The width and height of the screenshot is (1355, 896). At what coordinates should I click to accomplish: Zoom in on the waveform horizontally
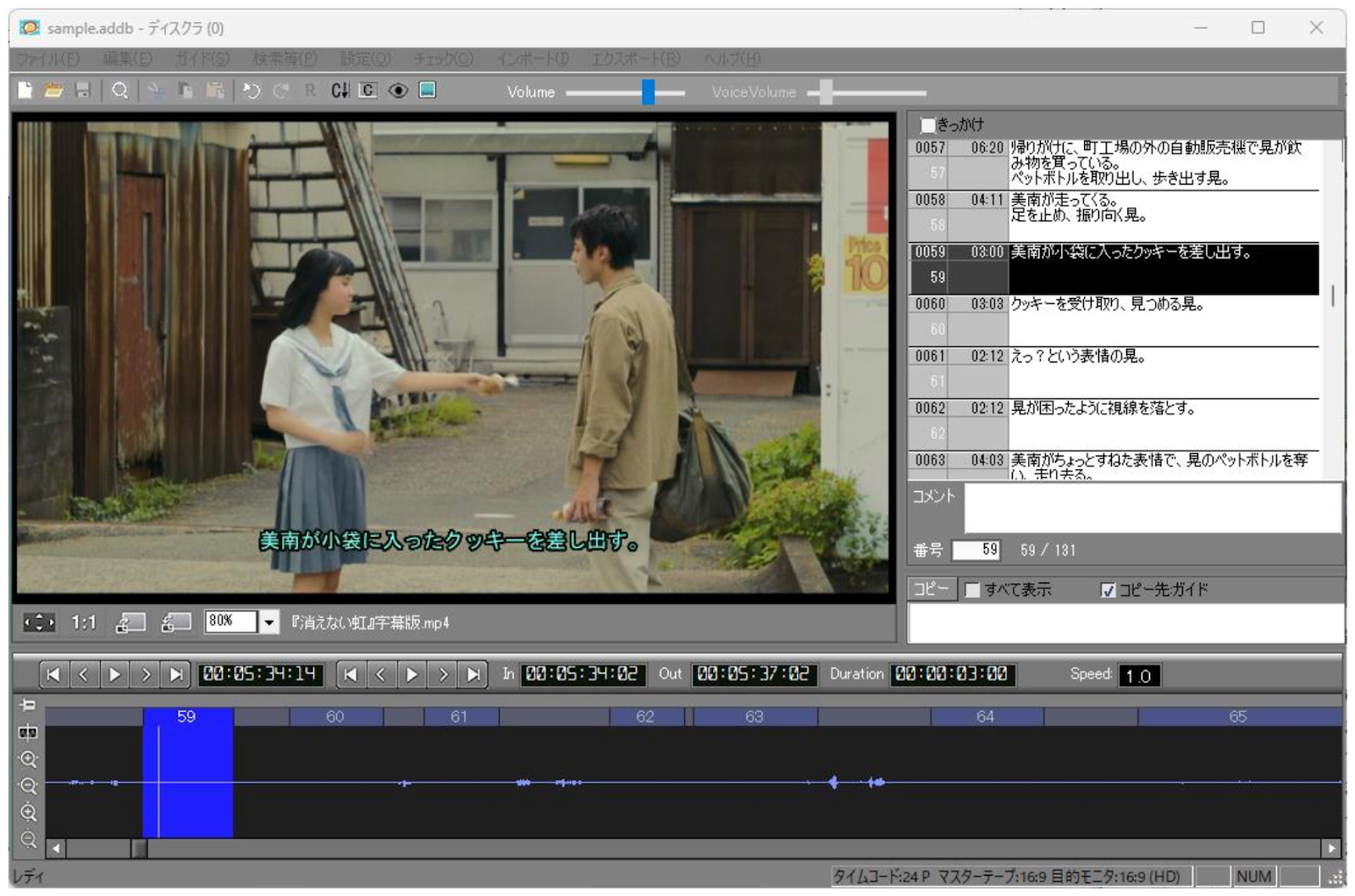pos(30,759)
